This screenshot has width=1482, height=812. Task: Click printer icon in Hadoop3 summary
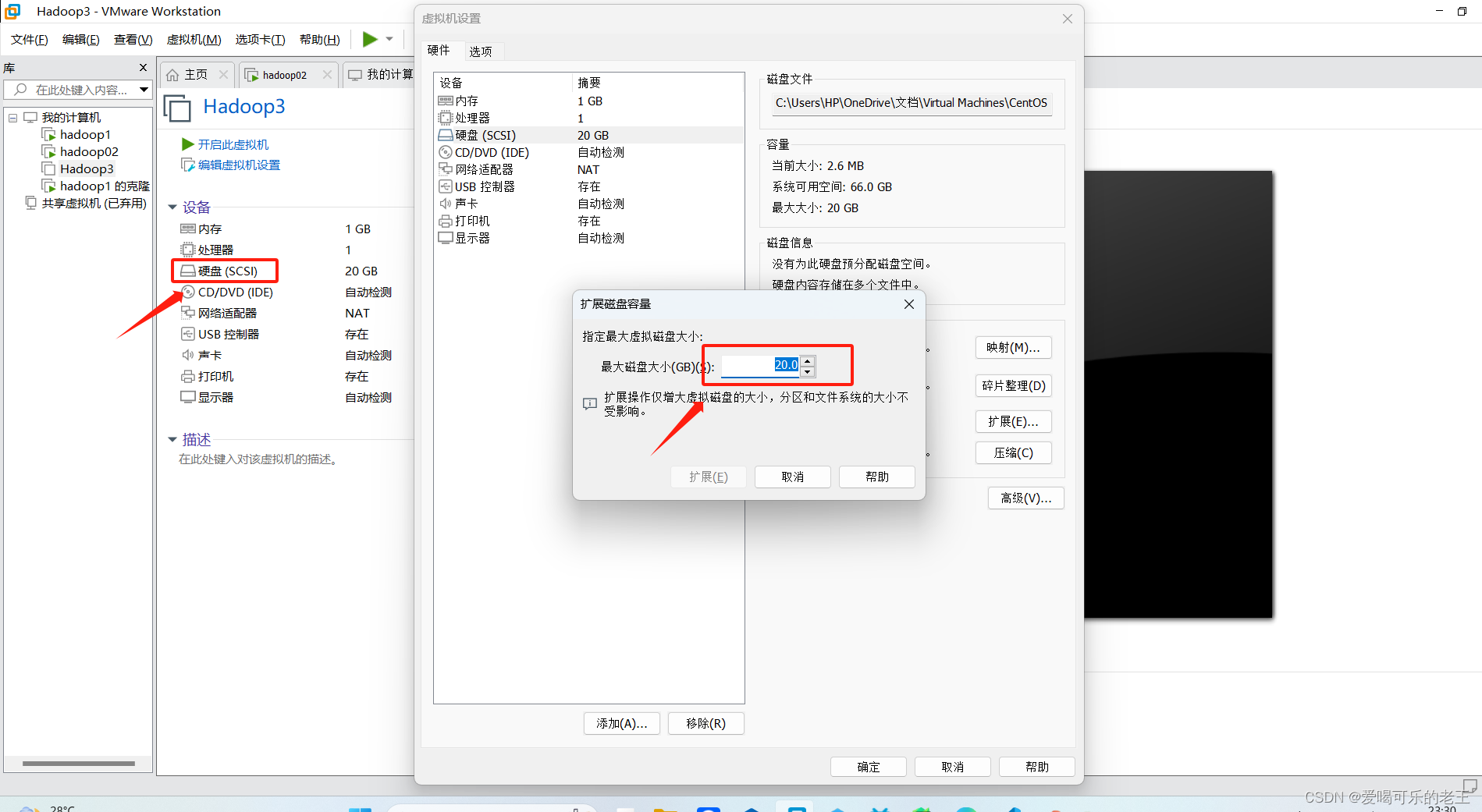(x=188, y=376)
